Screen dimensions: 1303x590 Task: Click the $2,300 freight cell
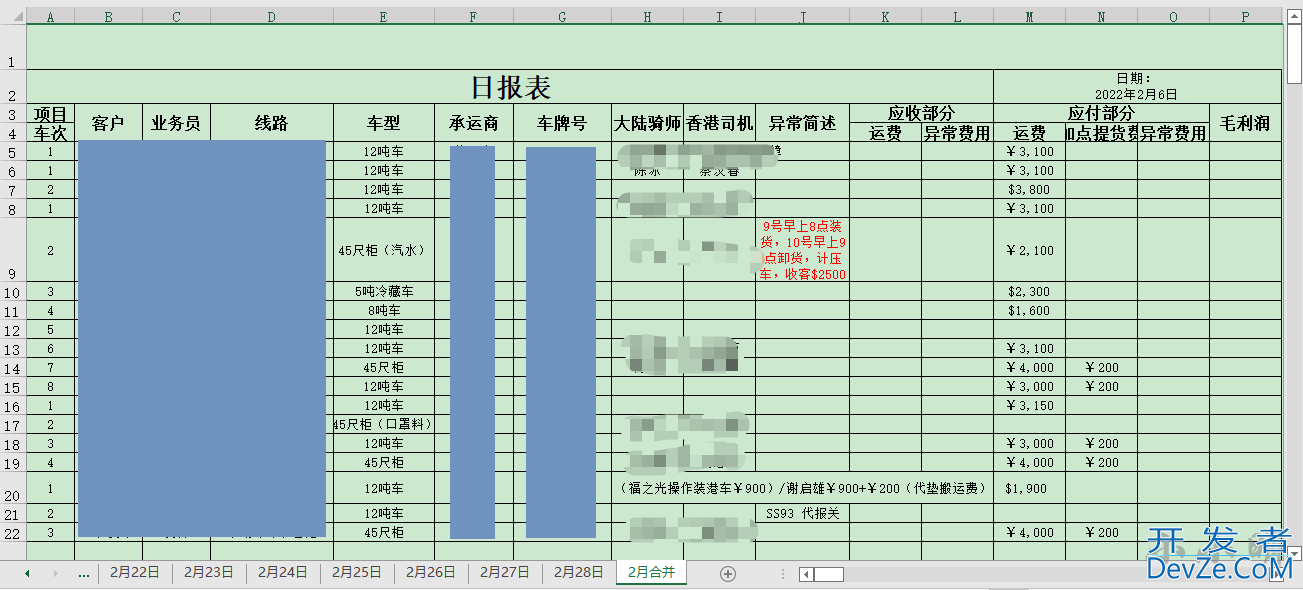(x=1030, y=292)
